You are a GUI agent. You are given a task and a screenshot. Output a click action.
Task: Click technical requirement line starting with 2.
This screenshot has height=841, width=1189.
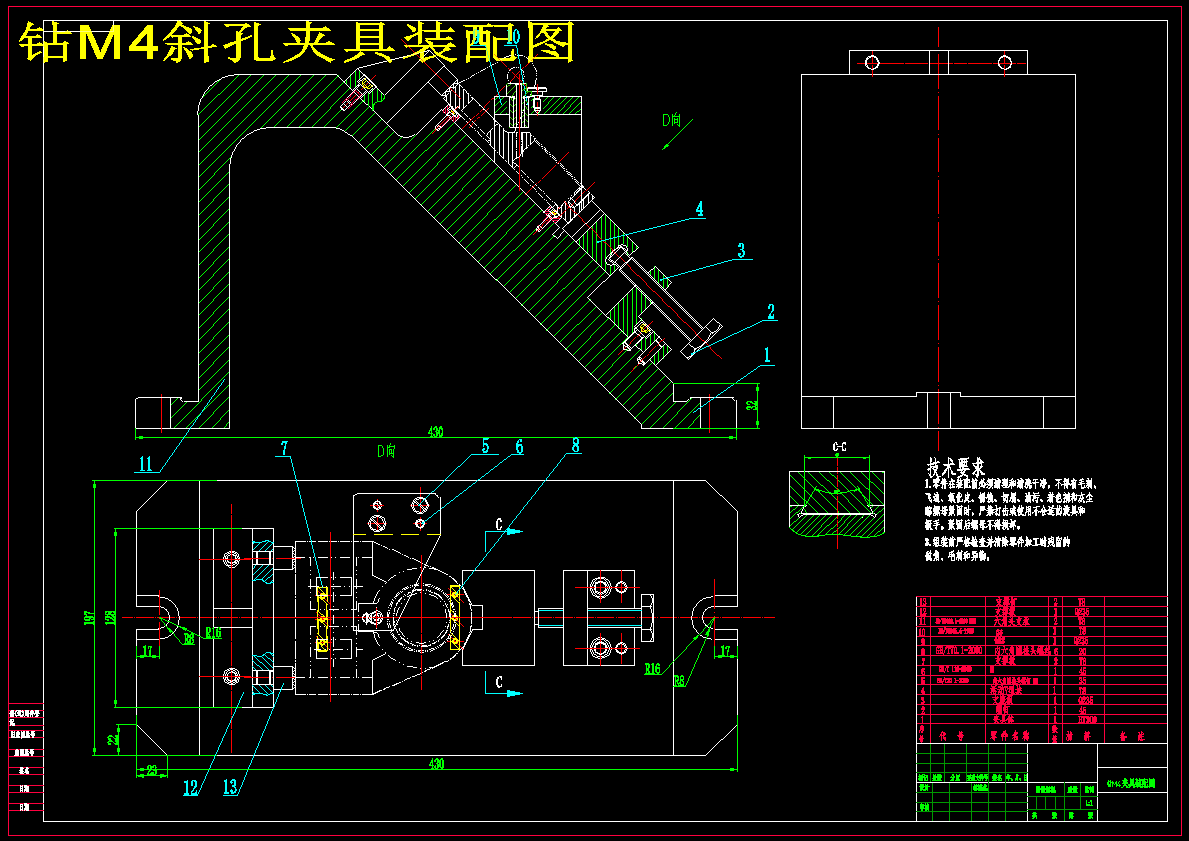coord(997,542)
